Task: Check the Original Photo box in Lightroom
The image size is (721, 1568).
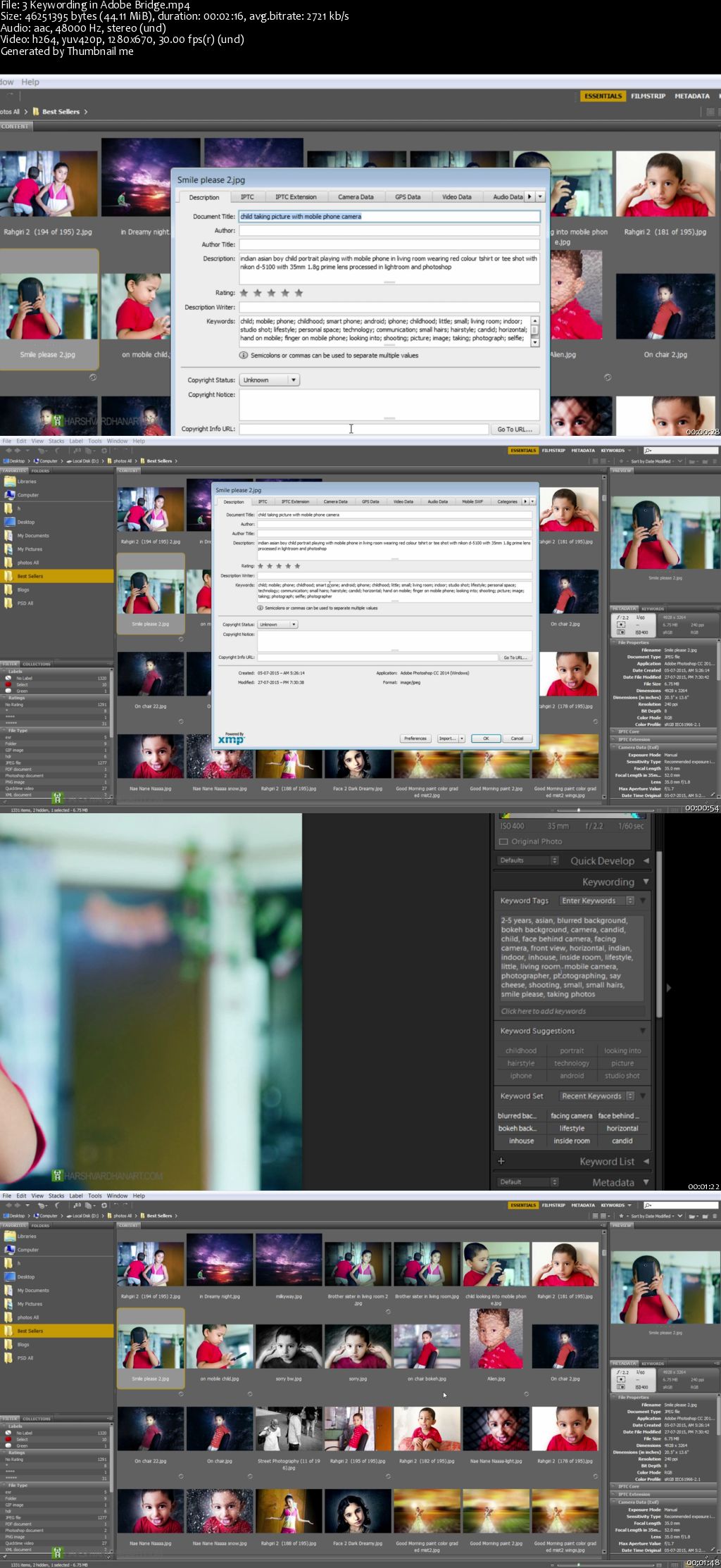Action: (503, 841)
